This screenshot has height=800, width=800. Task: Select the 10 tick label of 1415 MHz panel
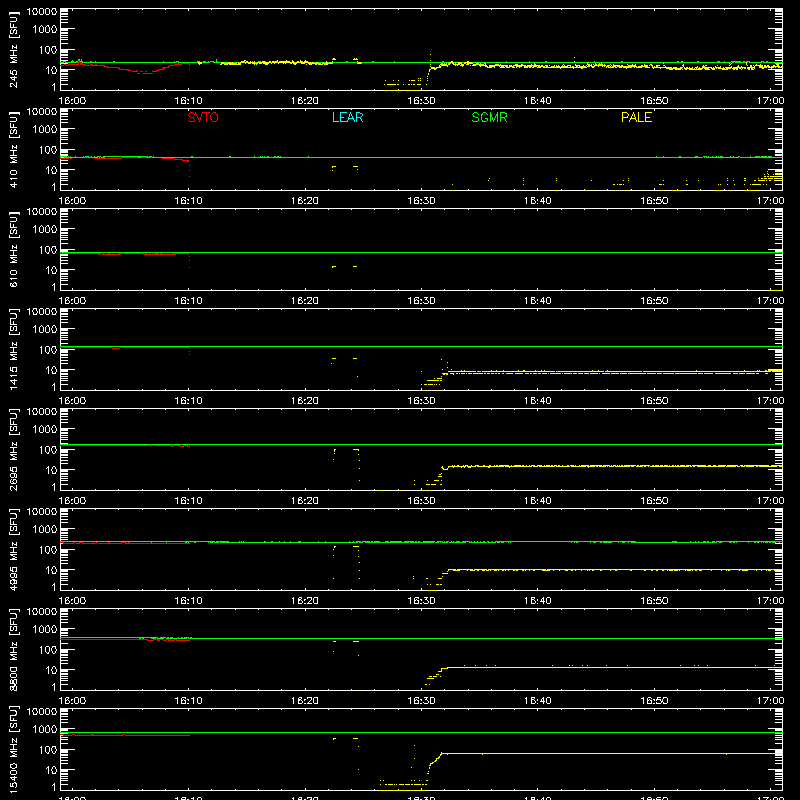coord(51,370)
